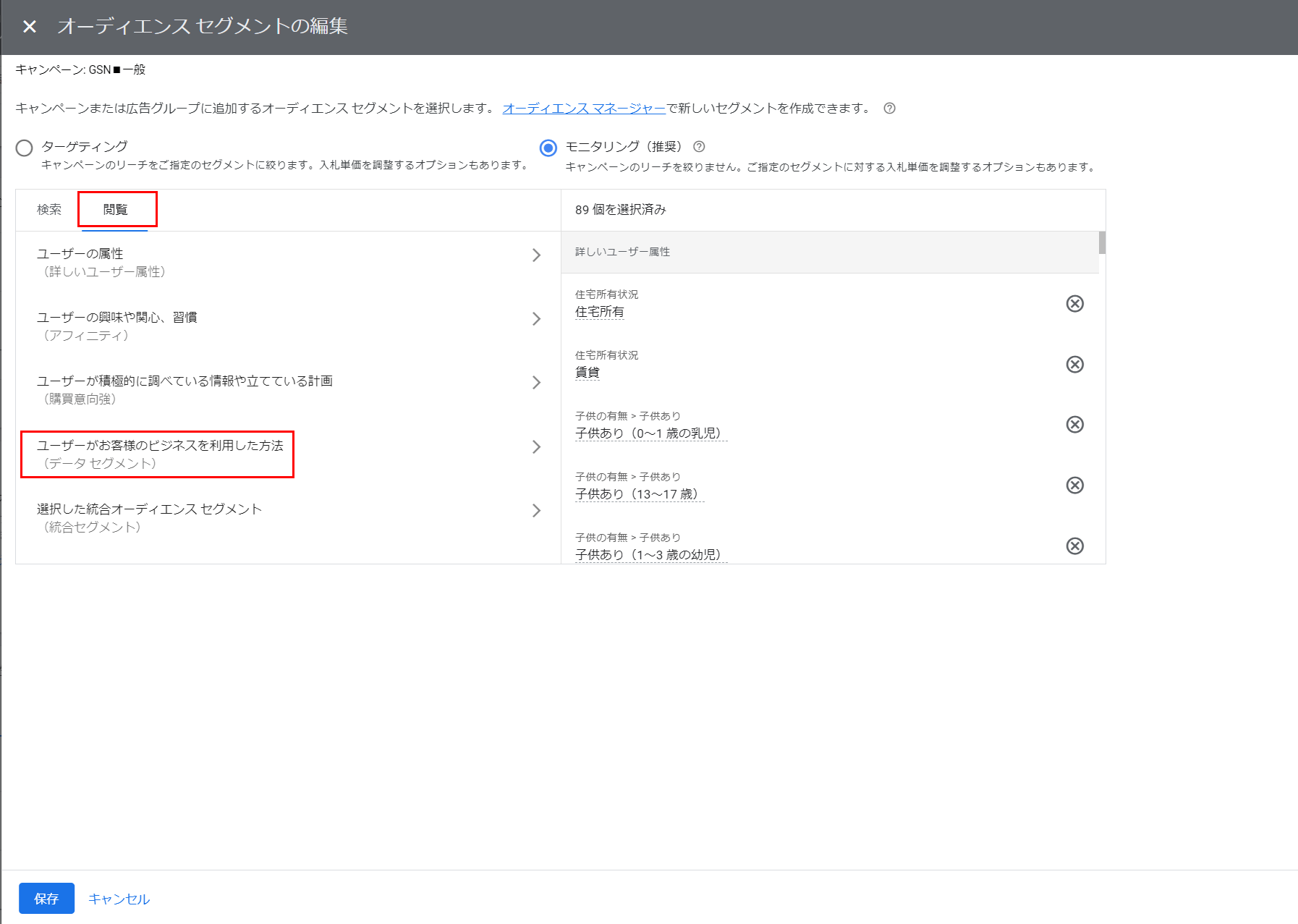Click the 賃貸 segment name
This screenshot has height=924, width=1298.
(x=587, y=373)
